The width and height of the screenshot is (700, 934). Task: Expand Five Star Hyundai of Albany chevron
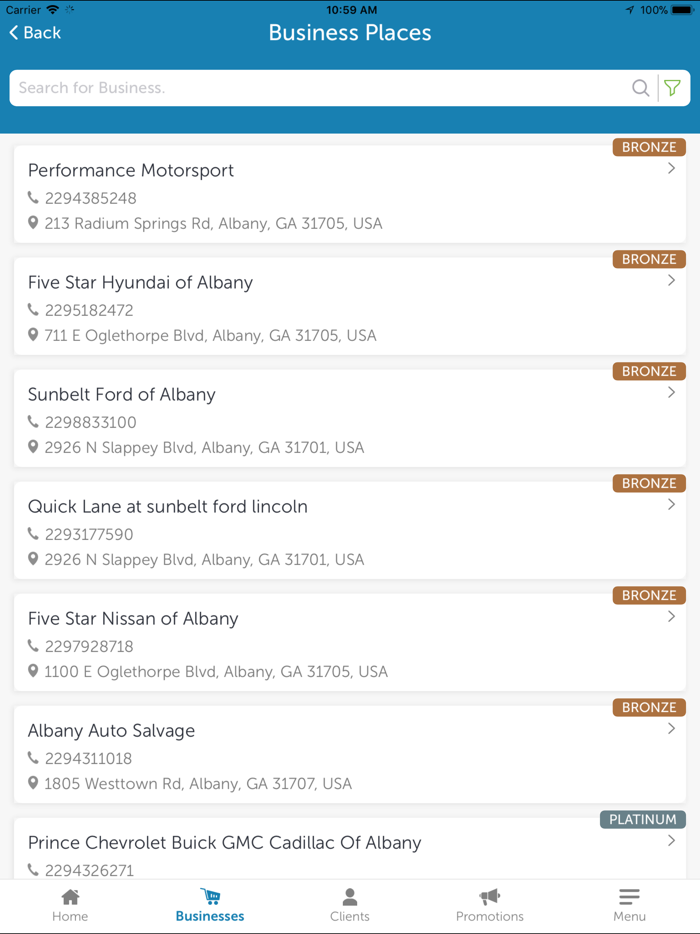(672, 281)
